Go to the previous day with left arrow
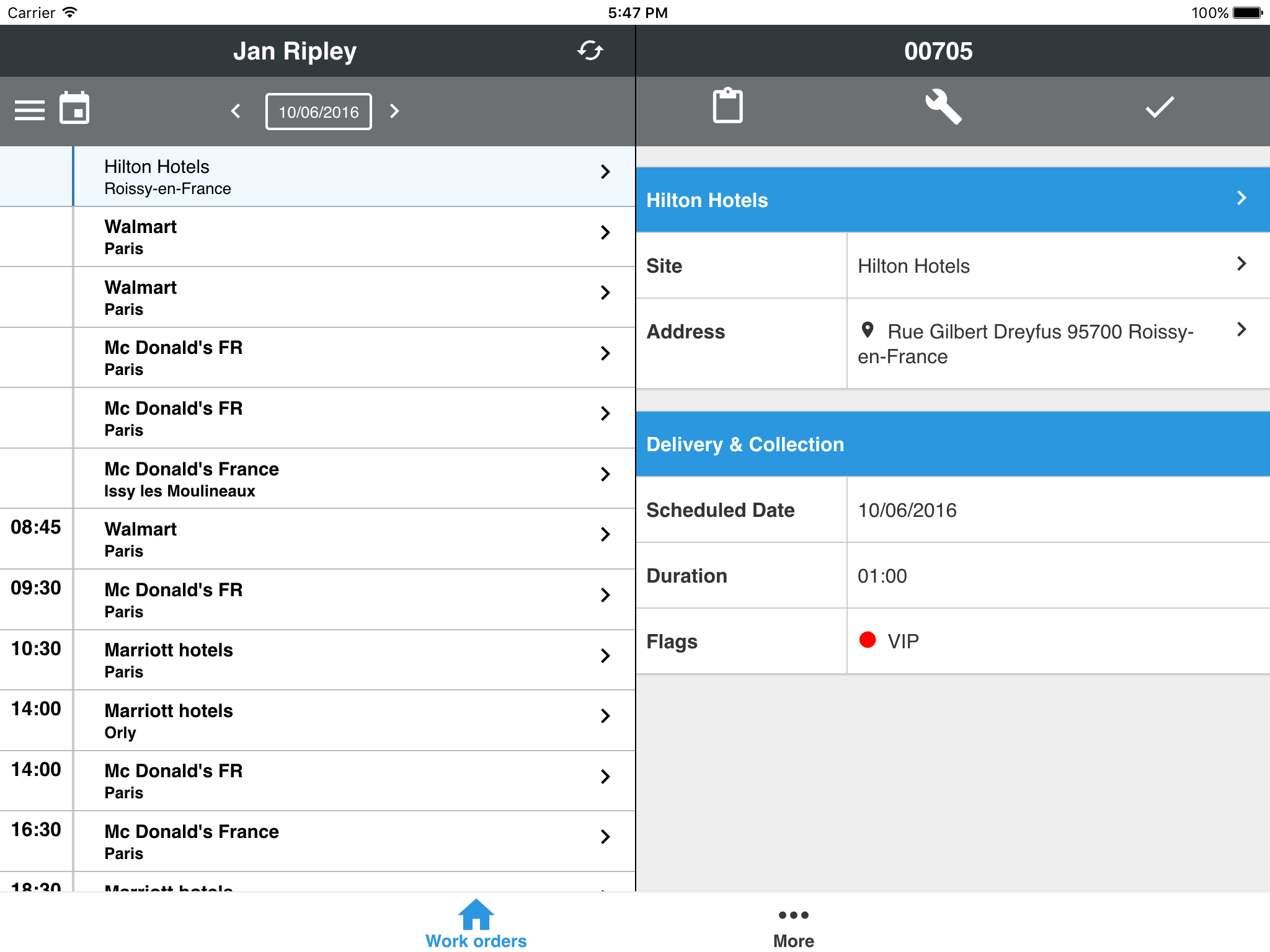Viewport: 1270px width, 952px height. 236,111
